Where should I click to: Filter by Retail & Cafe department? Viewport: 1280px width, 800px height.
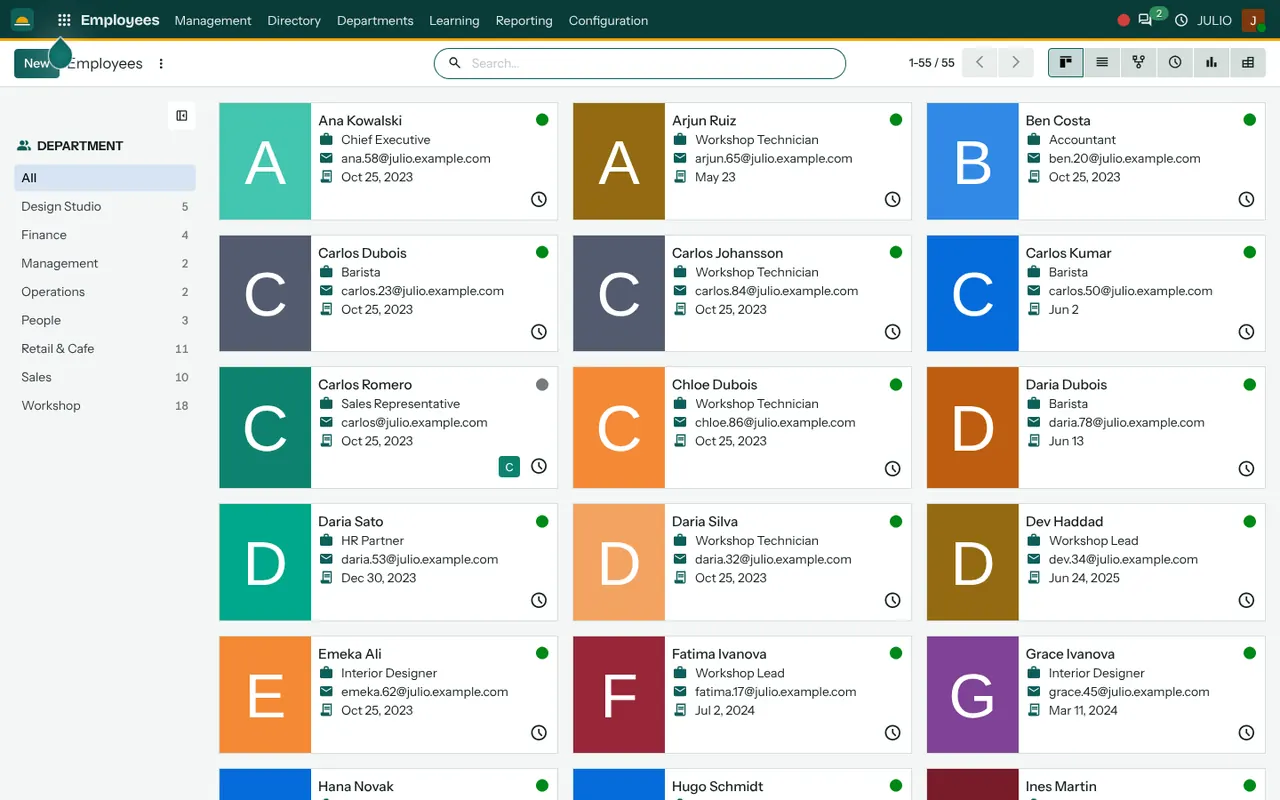click(105, 349)
